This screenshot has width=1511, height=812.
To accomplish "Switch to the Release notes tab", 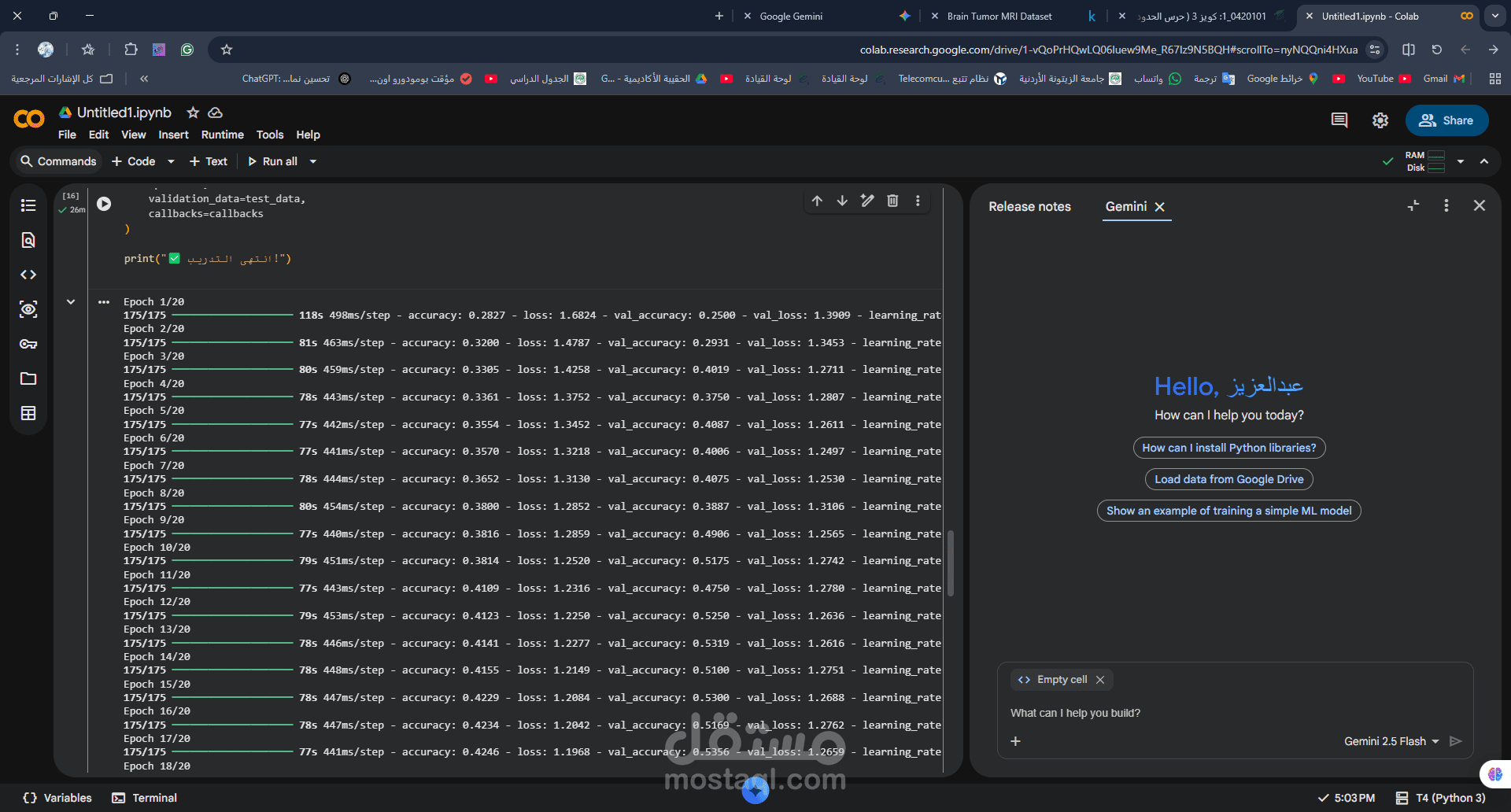I will 1029,206.
